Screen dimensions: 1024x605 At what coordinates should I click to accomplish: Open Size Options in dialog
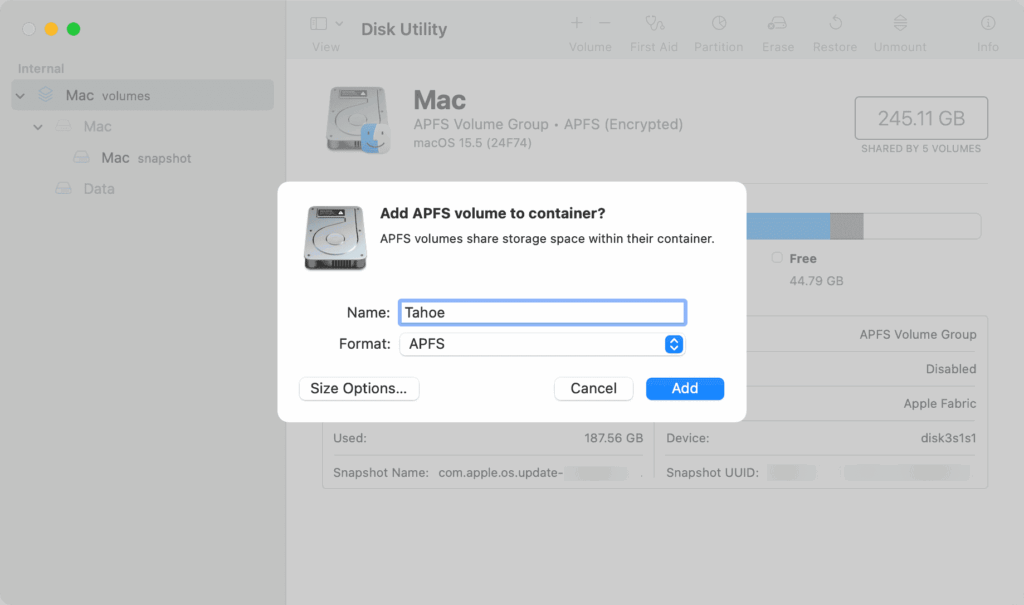(359, 389)
